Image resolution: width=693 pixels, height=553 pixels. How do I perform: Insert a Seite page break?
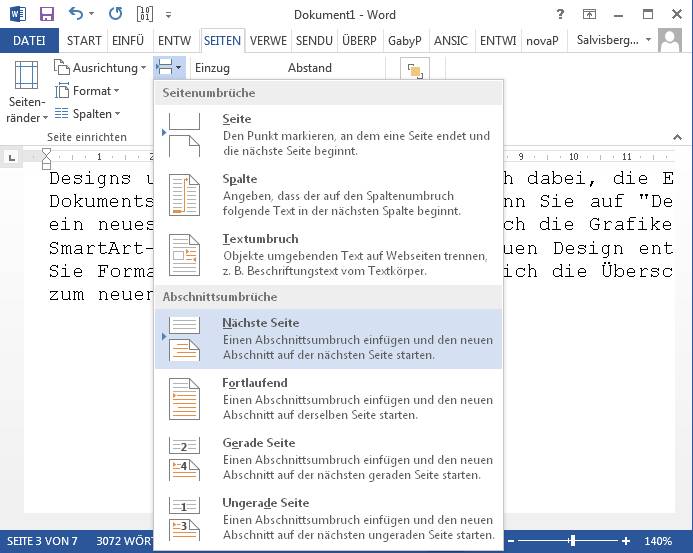pos(328,135)
